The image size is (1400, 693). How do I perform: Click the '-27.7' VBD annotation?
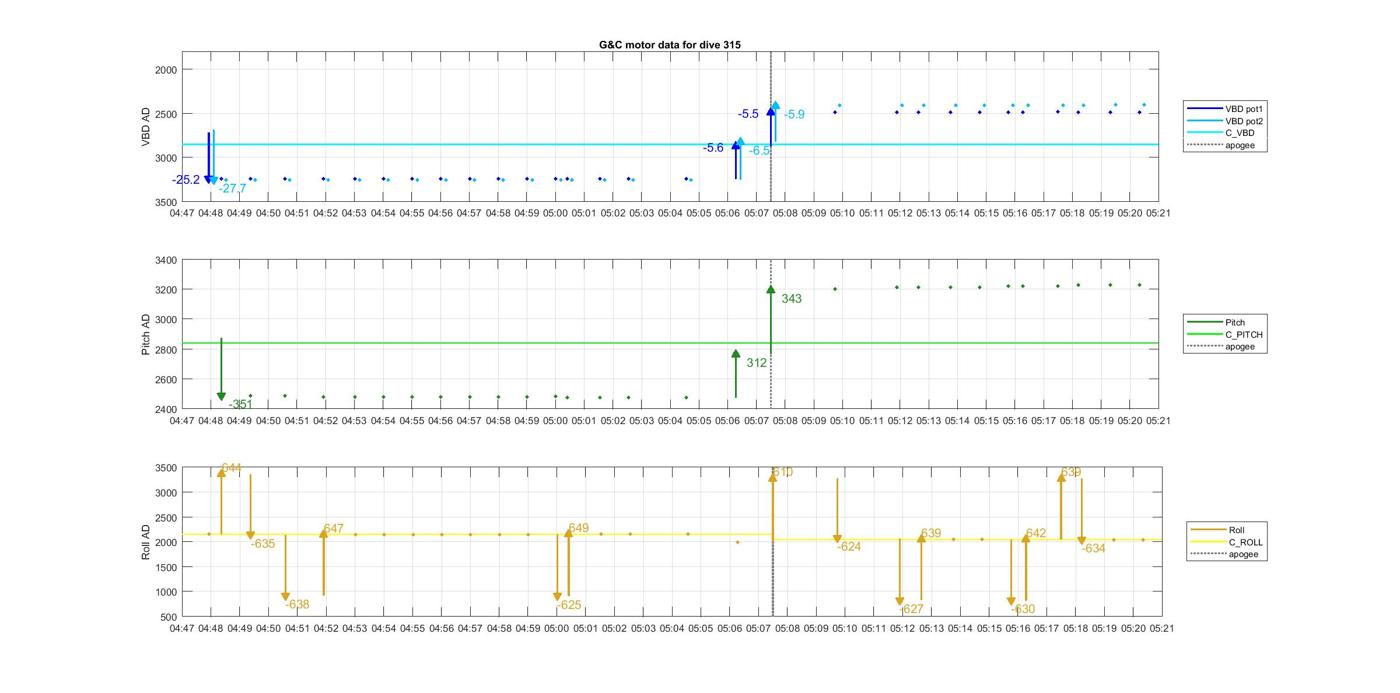232,188
